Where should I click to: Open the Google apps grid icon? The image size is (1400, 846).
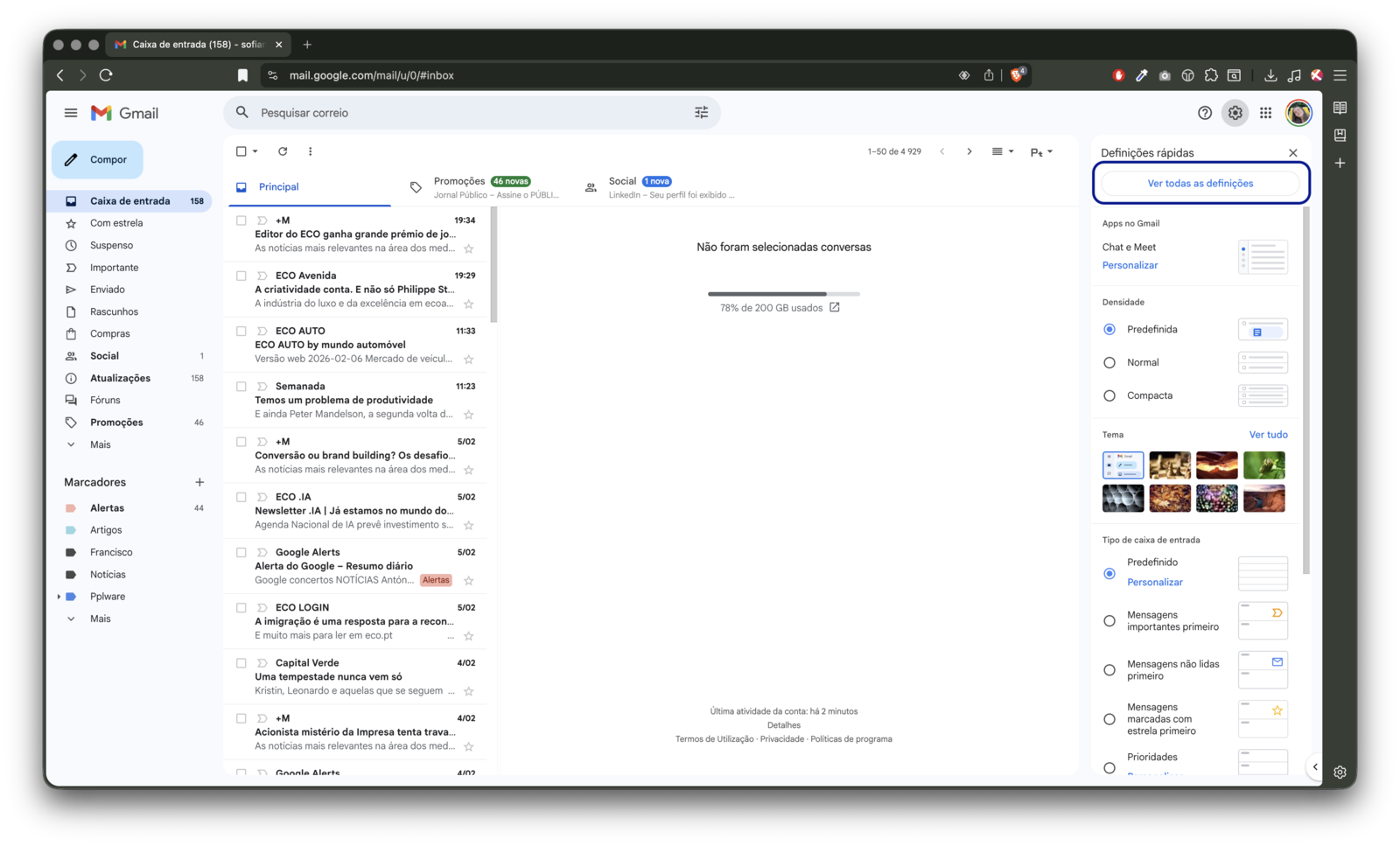(1265, 113)
